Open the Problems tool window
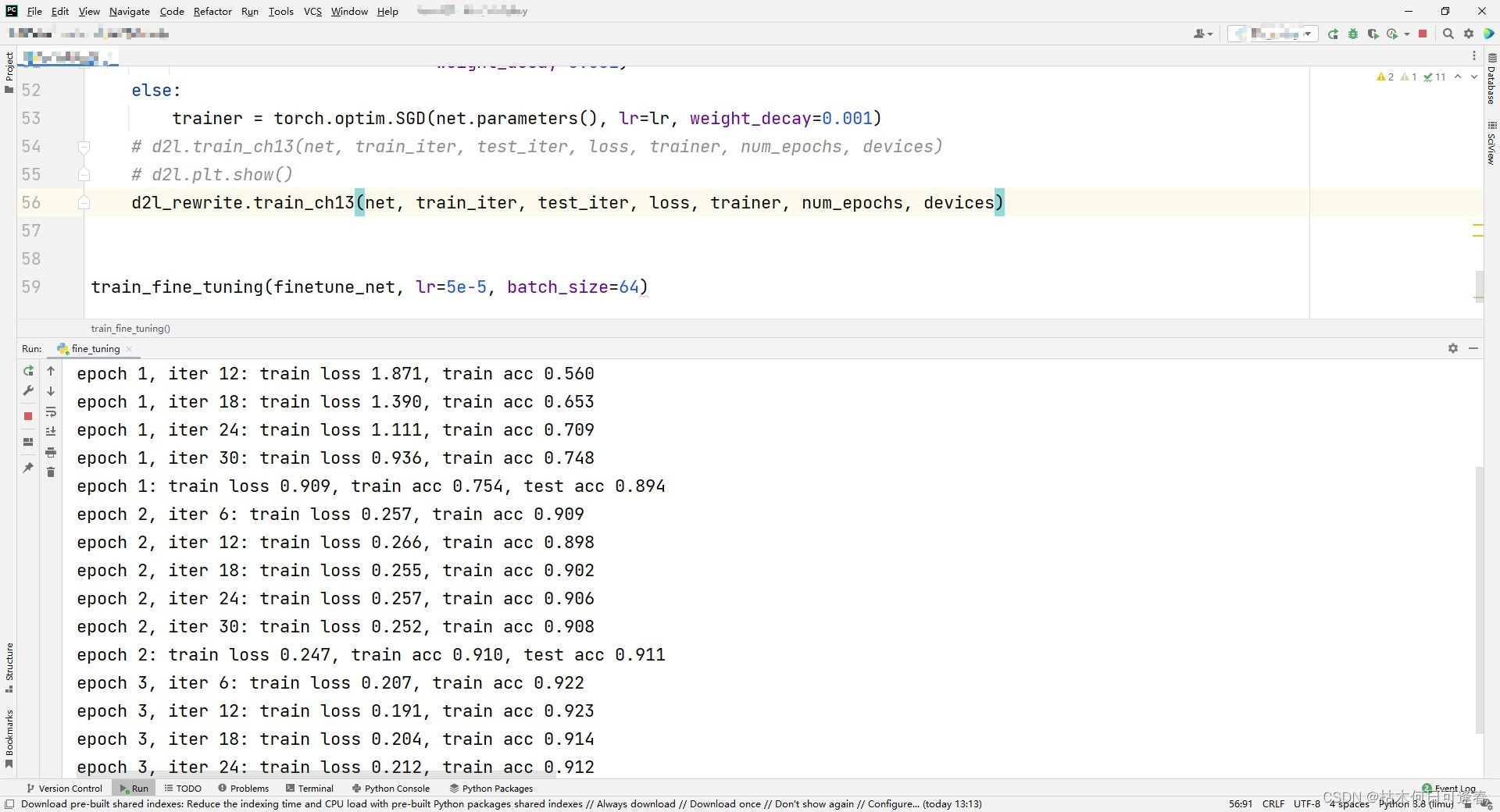The height and width of the screenshot is (812, 1500). coord(243,789)
